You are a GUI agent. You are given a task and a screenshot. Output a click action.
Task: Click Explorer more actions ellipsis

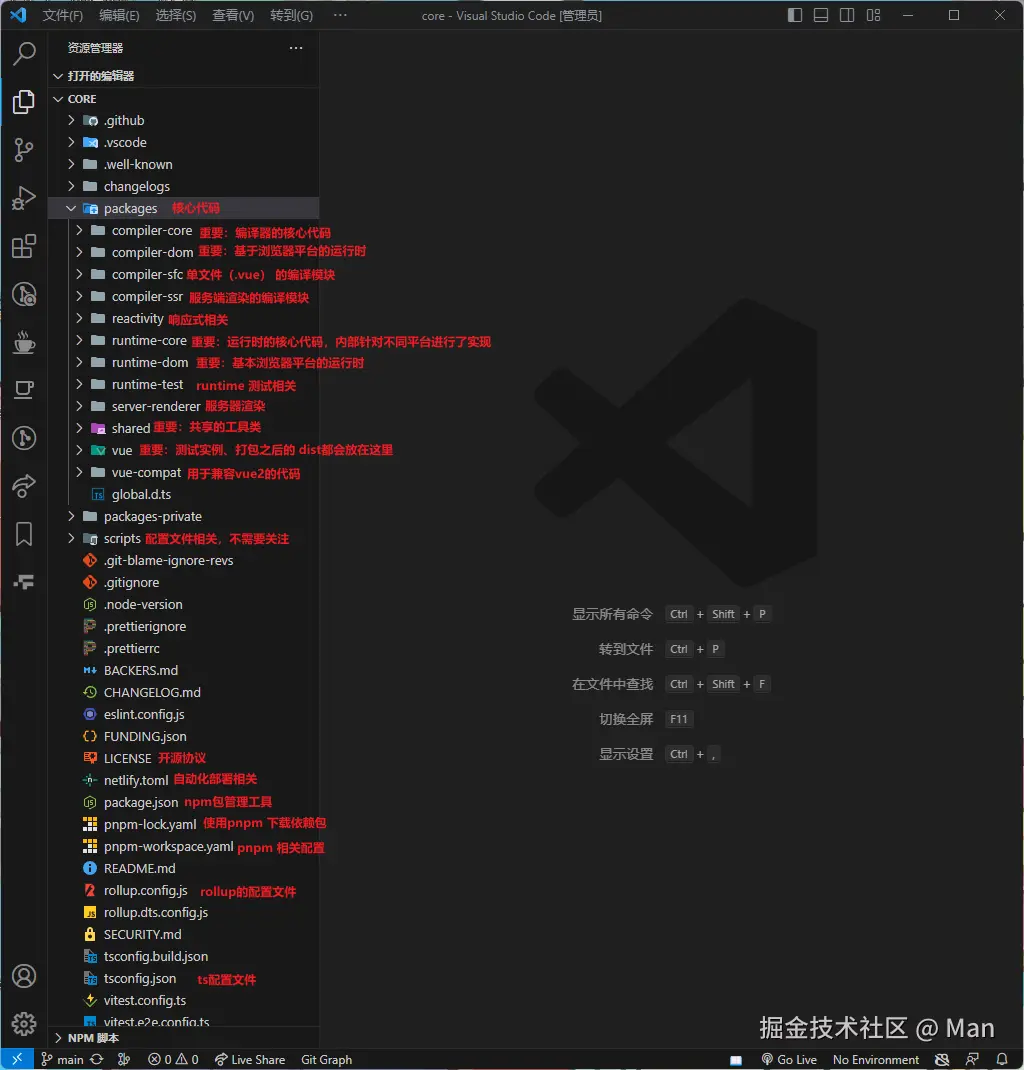tap(295, 48)
